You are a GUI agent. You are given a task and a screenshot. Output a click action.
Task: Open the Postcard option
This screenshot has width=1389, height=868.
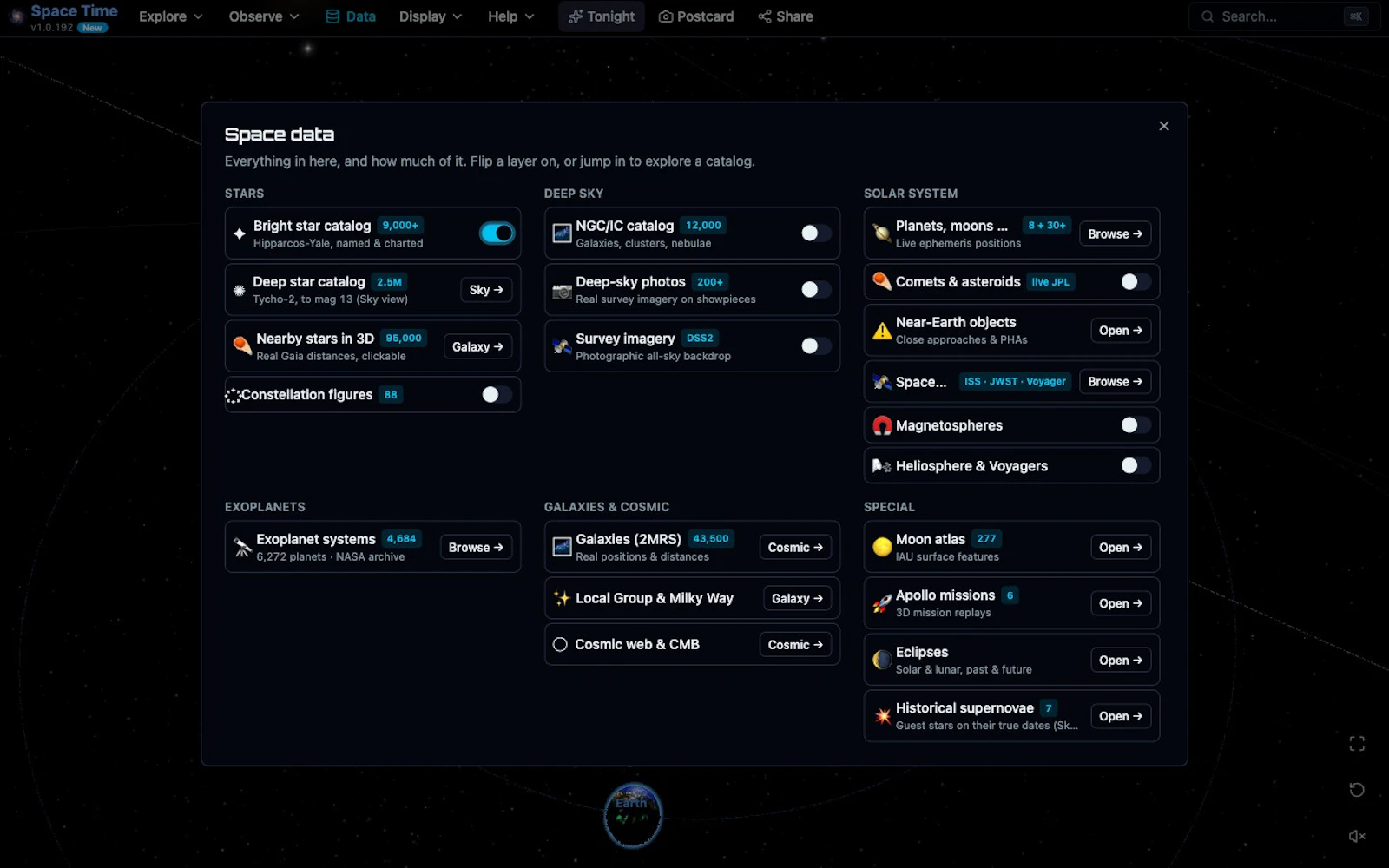(x=696, y=16)
